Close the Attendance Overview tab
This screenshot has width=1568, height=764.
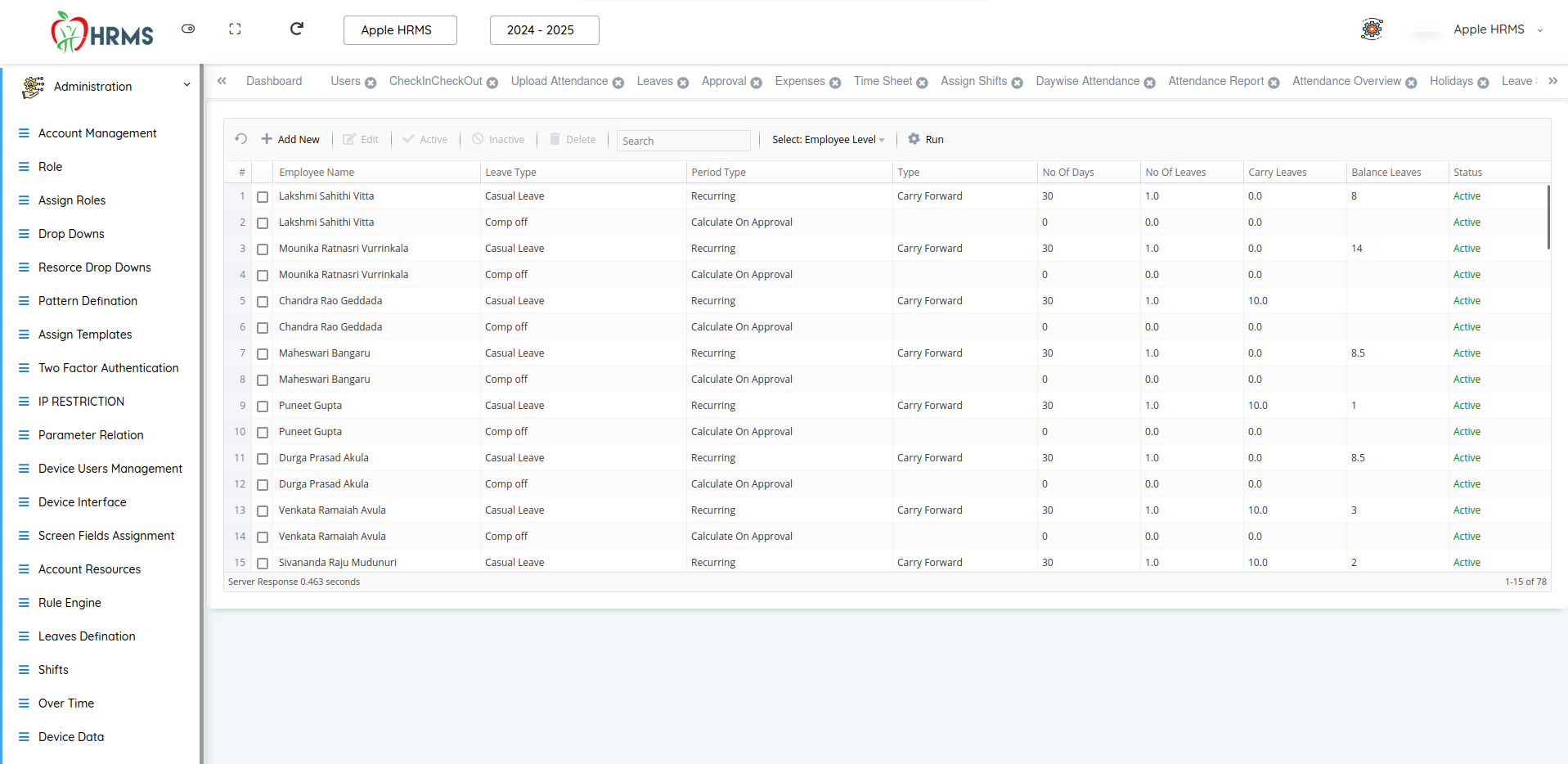(x=1411, y=83)
